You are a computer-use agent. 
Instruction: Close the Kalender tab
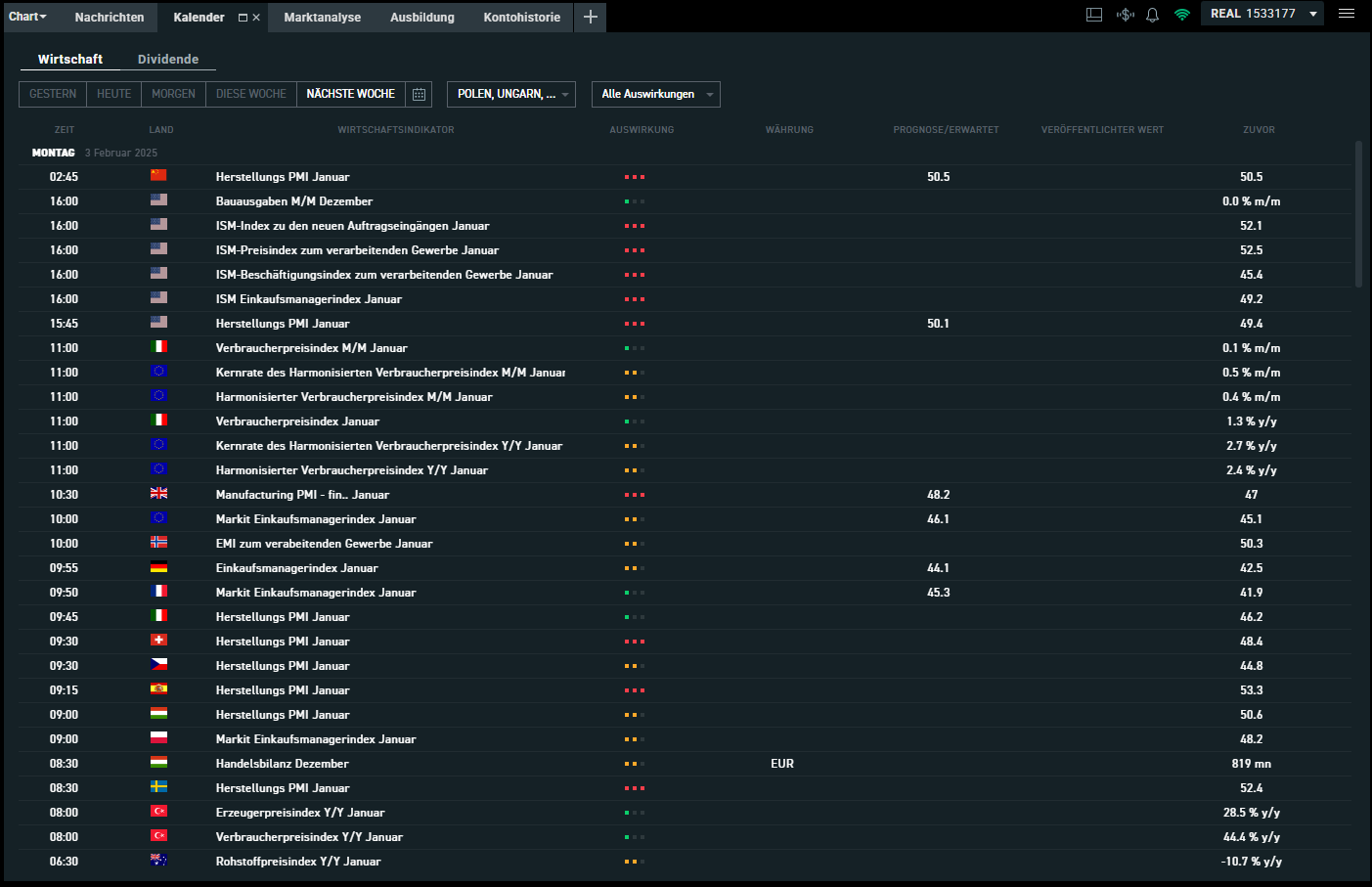256,18
